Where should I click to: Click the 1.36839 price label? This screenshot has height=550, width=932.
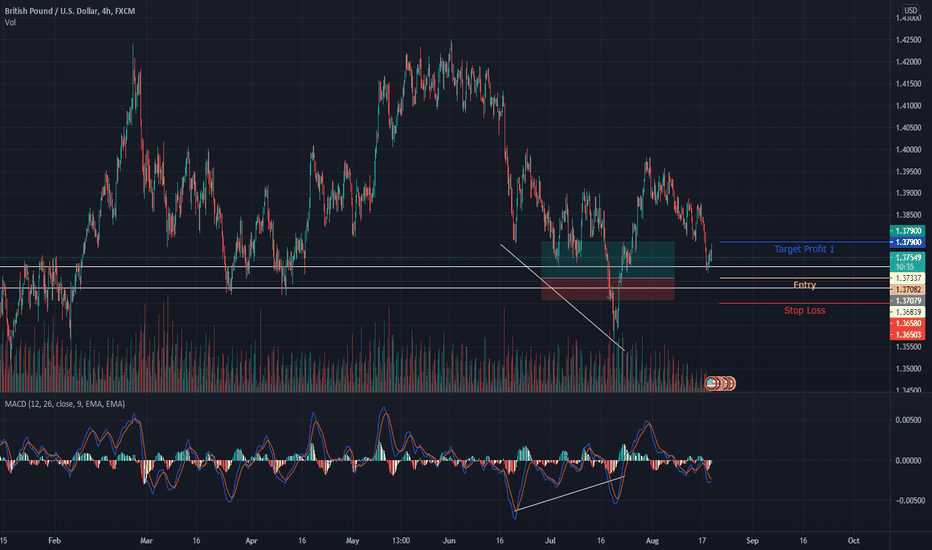tap(908, 312)
